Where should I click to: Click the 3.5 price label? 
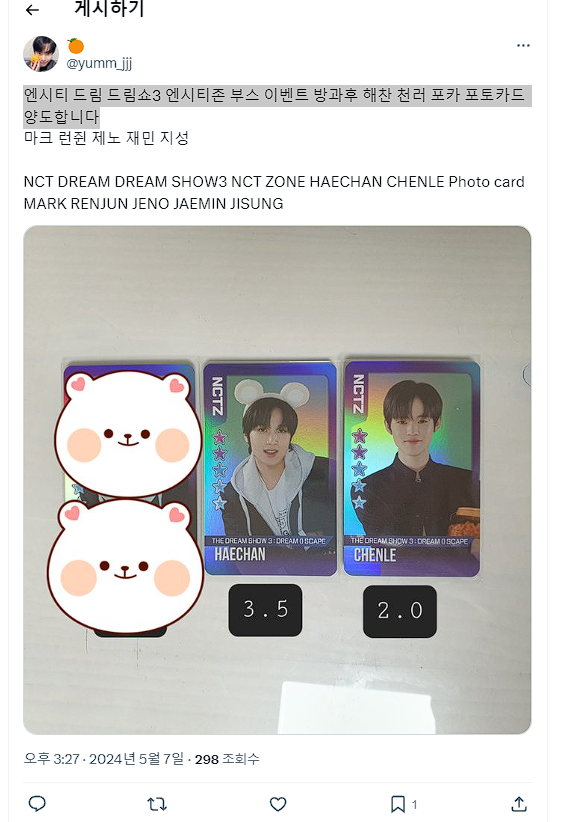[x=265, y=610]
